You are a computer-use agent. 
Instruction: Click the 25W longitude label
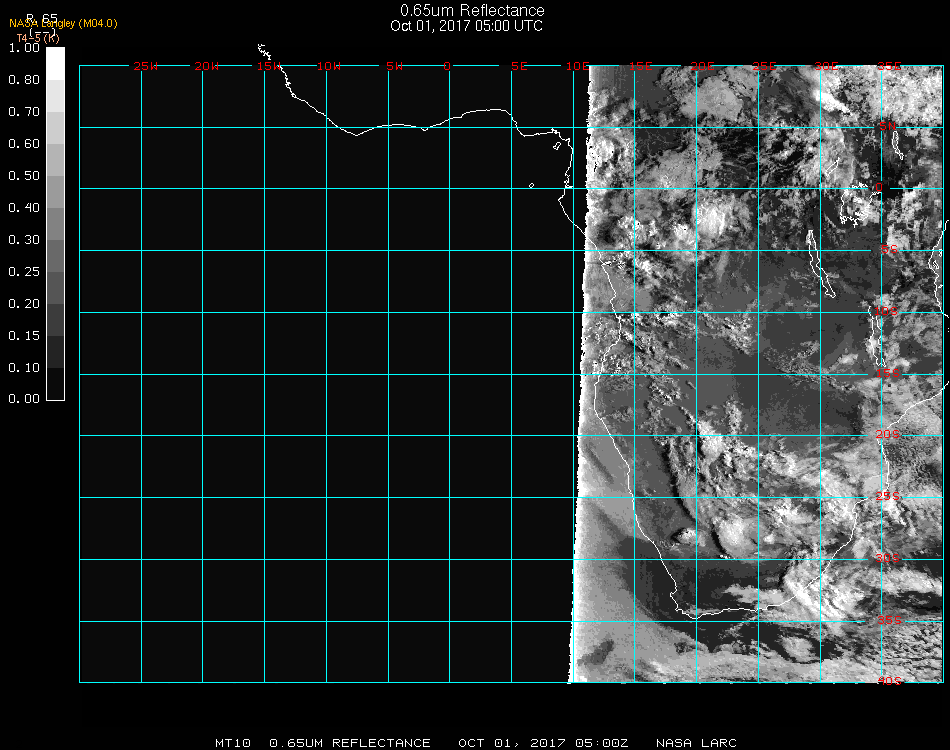coord(146,66)
